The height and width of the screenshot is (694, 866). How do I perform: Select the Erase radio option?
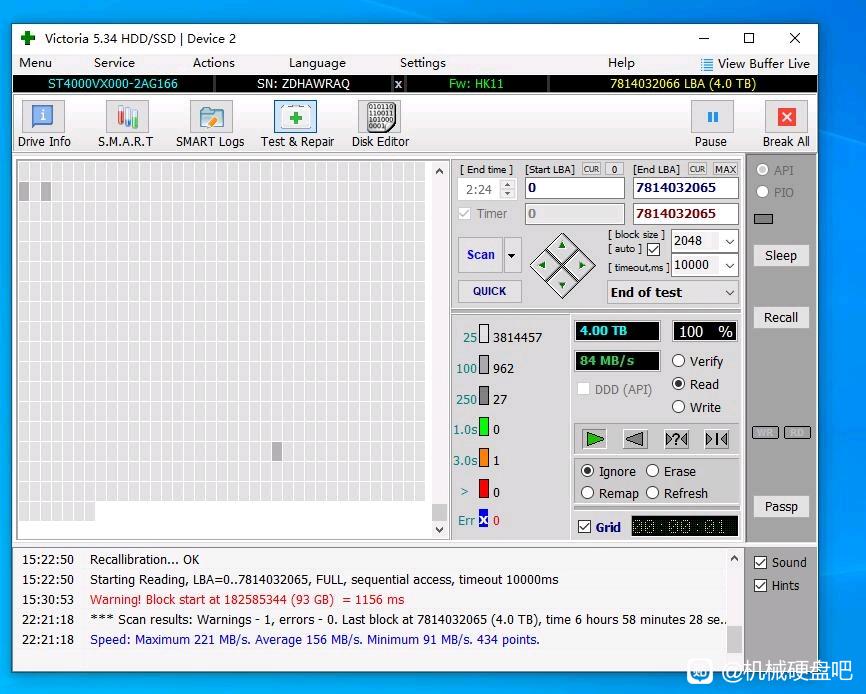pos(652,470)
